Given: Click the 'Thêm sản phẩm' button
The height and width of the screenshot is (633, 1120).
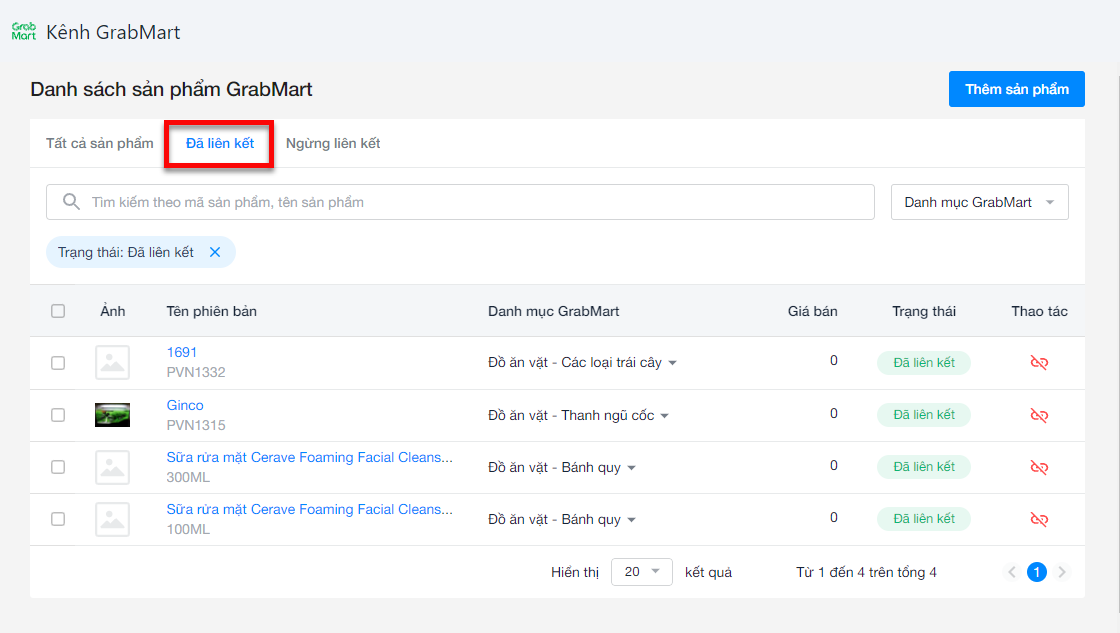Looking at the screenshot, I should [x=1016, y=89].
